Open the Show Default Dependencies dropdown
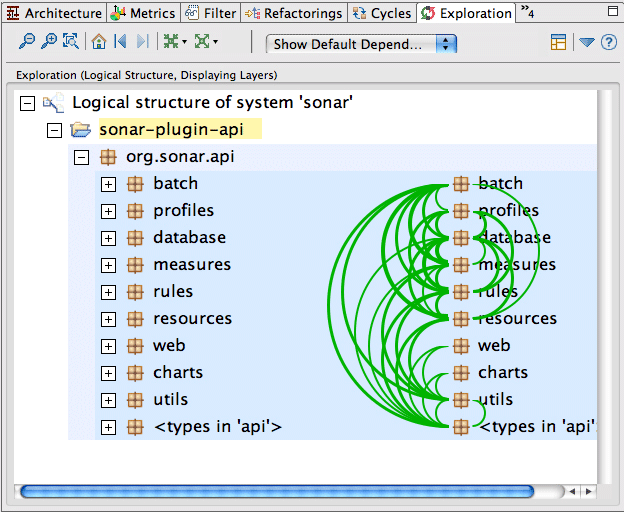Image resolution: width=624 pixels, height=512 pixels. pyautogui.click(x=362, y=44)
